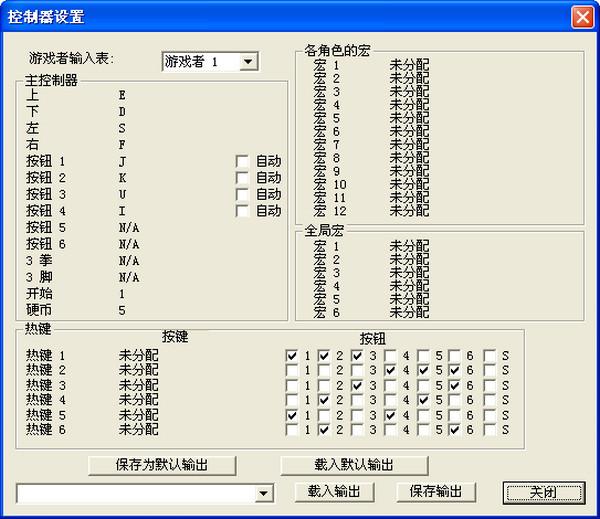Viewport: 600px width, 519px height.
Task: Select the 热键 1 未分配 entry
Action: pyautogui.click(x=139, y=356)
